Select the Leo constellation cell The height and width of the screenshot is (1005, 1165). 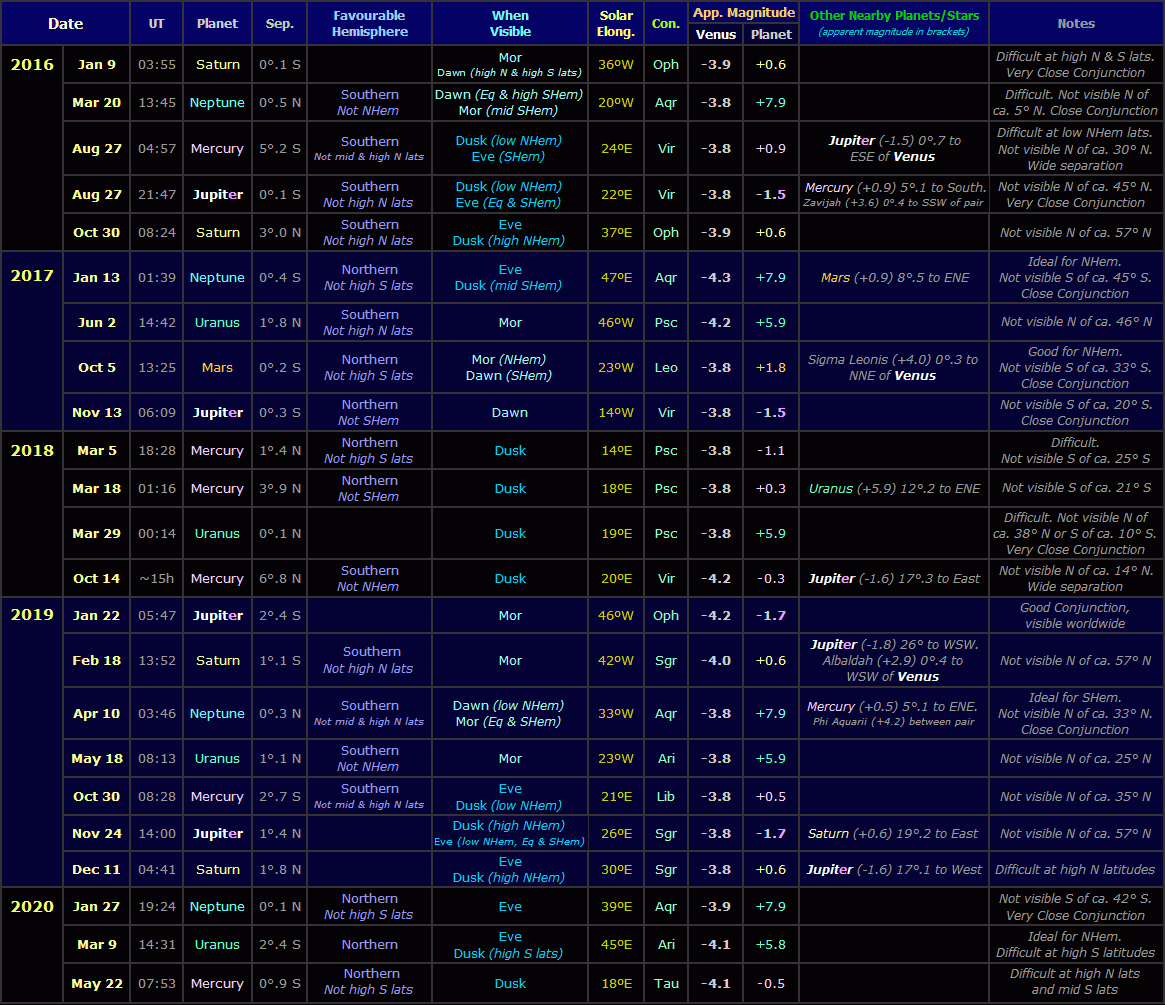point(665,367)
